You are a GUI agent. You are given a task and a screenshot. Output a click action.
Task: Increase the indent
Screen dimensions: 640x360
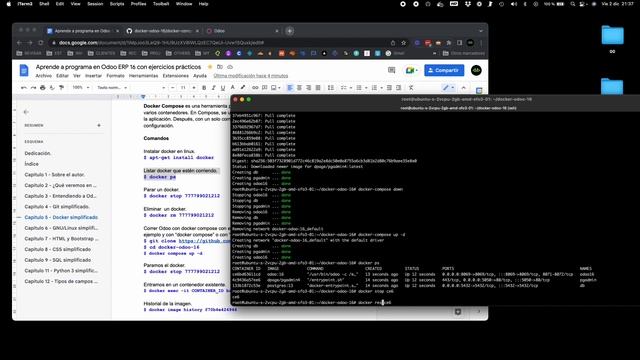[x=398, y=88]
